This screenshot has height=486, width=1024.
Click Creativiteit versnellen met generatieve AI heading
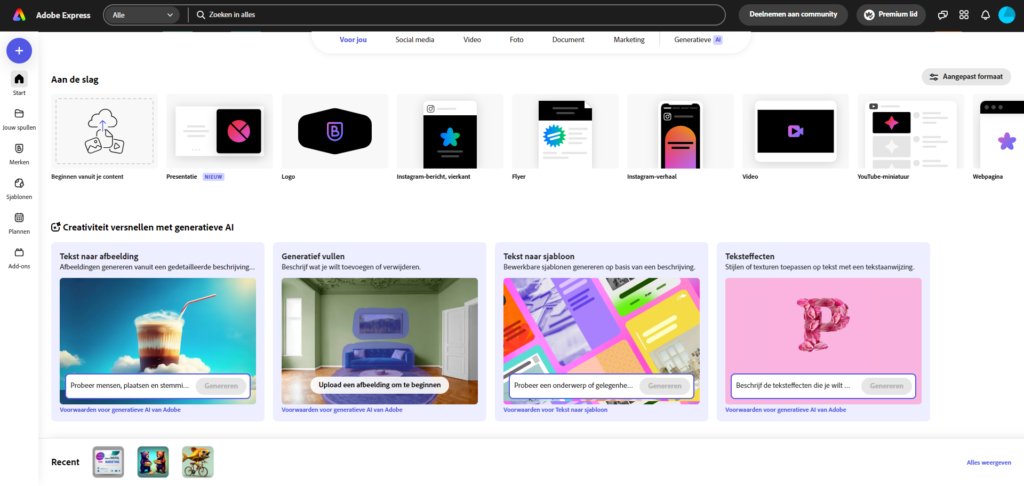[x=148, y=227]
